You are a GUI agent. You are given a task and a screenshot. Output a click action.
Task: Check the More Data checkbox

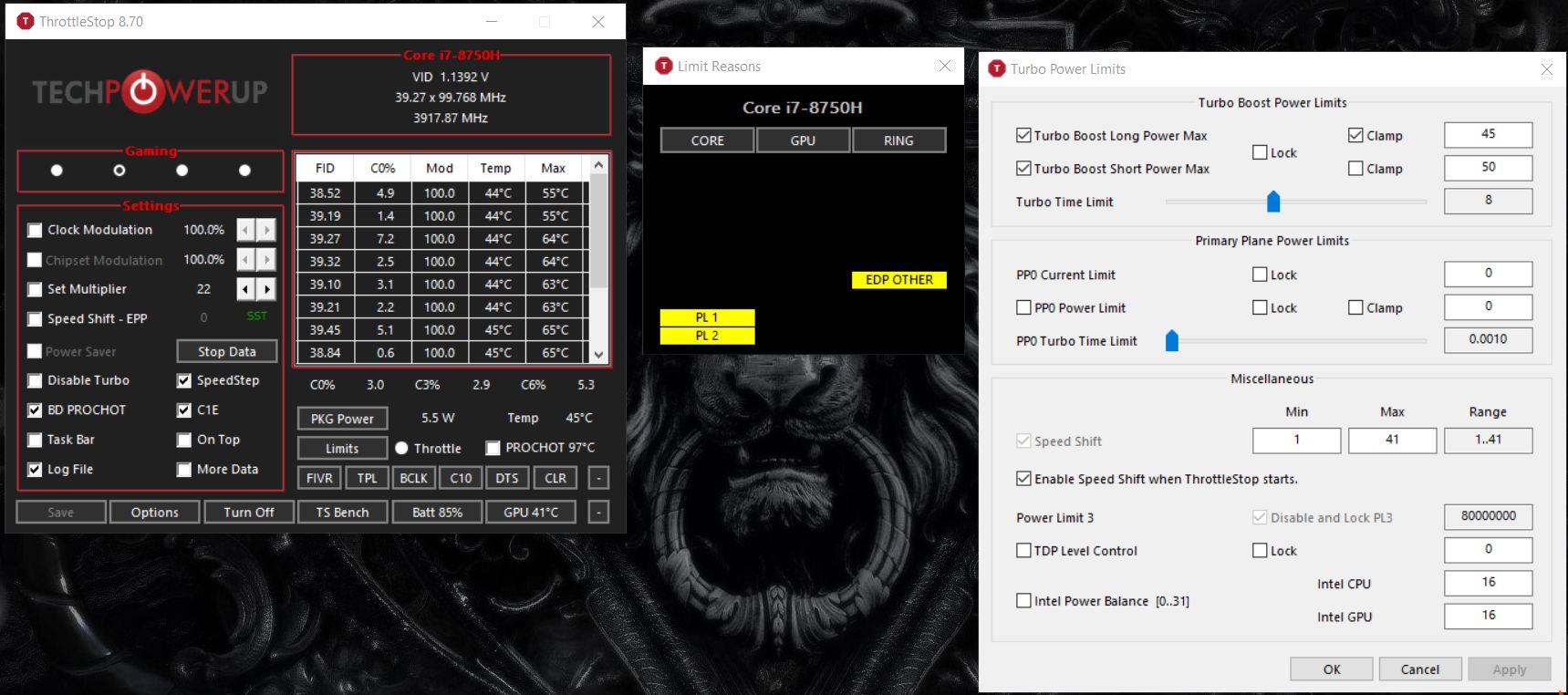tap(184, 469)
